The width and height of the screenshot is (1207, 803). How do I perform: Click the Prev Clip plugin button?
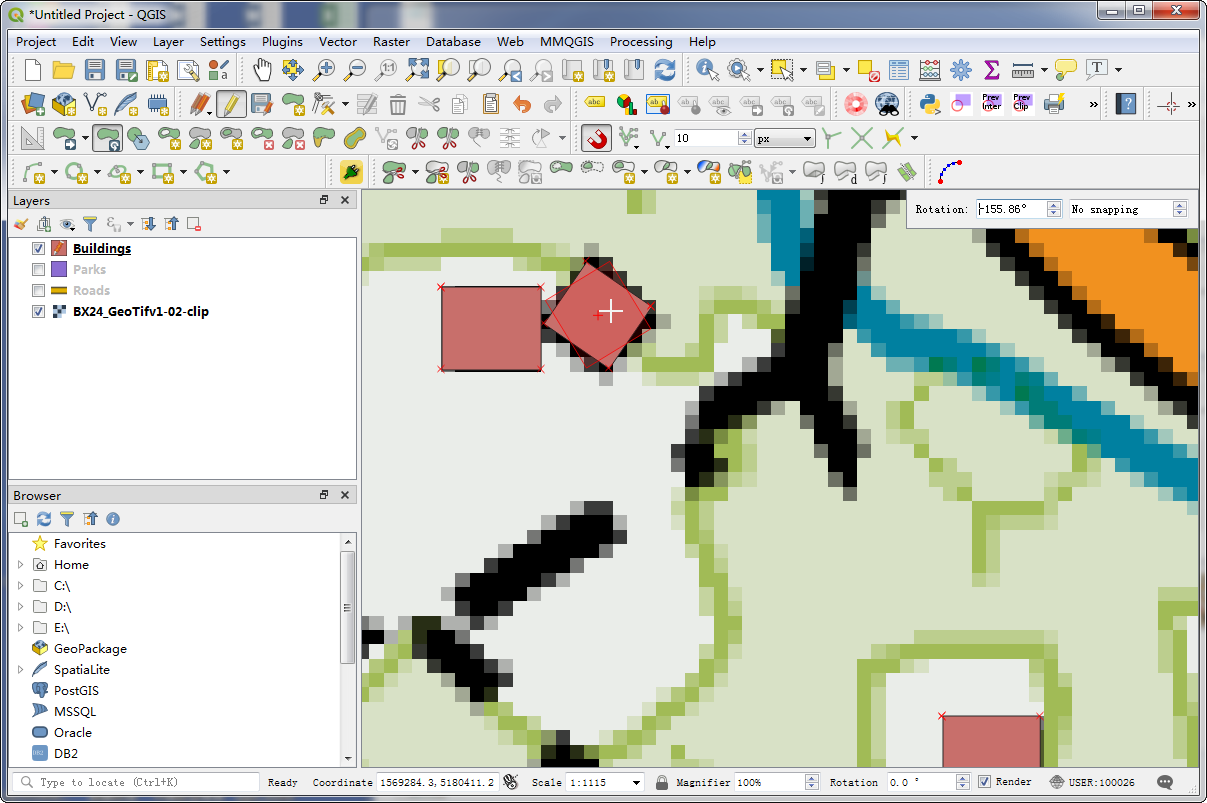pos(1021,103)
